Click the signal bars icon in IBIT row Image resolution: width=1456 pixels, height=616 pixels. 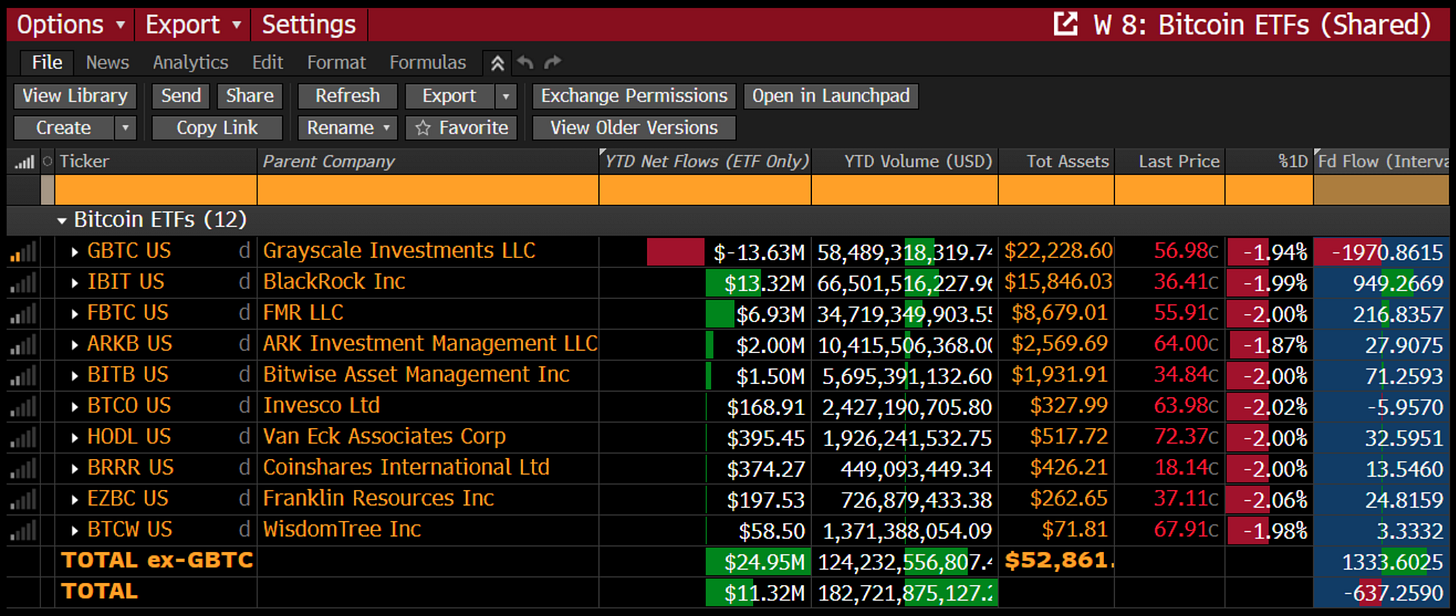click(22, 282)
